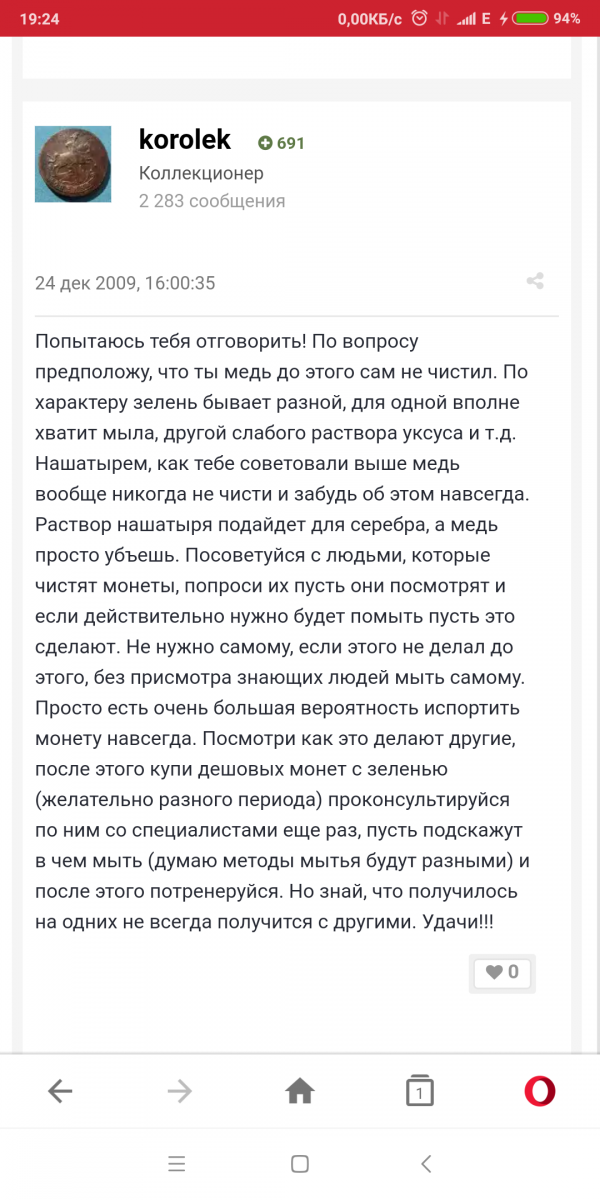
Task: View the user's 2 283 сообщения
Action: click(212, 201)
